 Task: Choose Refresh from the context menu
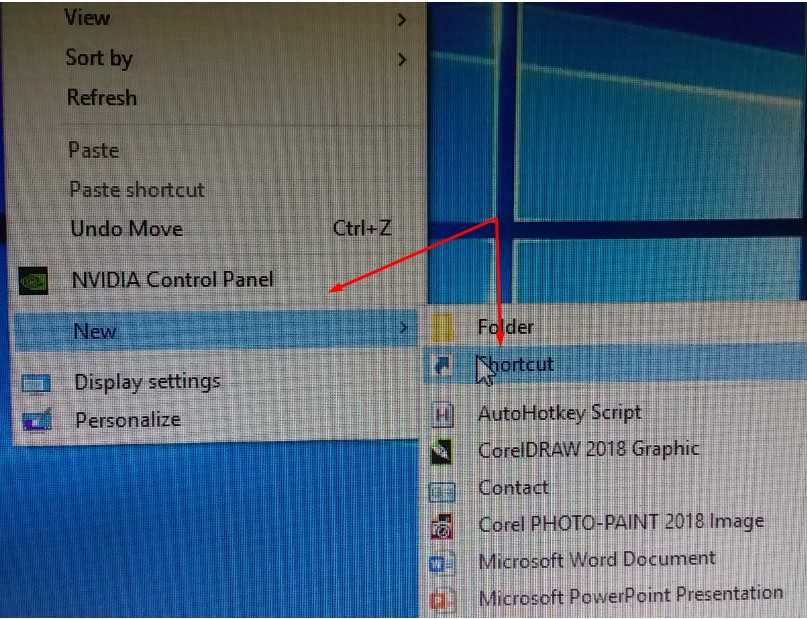point(218,98)
